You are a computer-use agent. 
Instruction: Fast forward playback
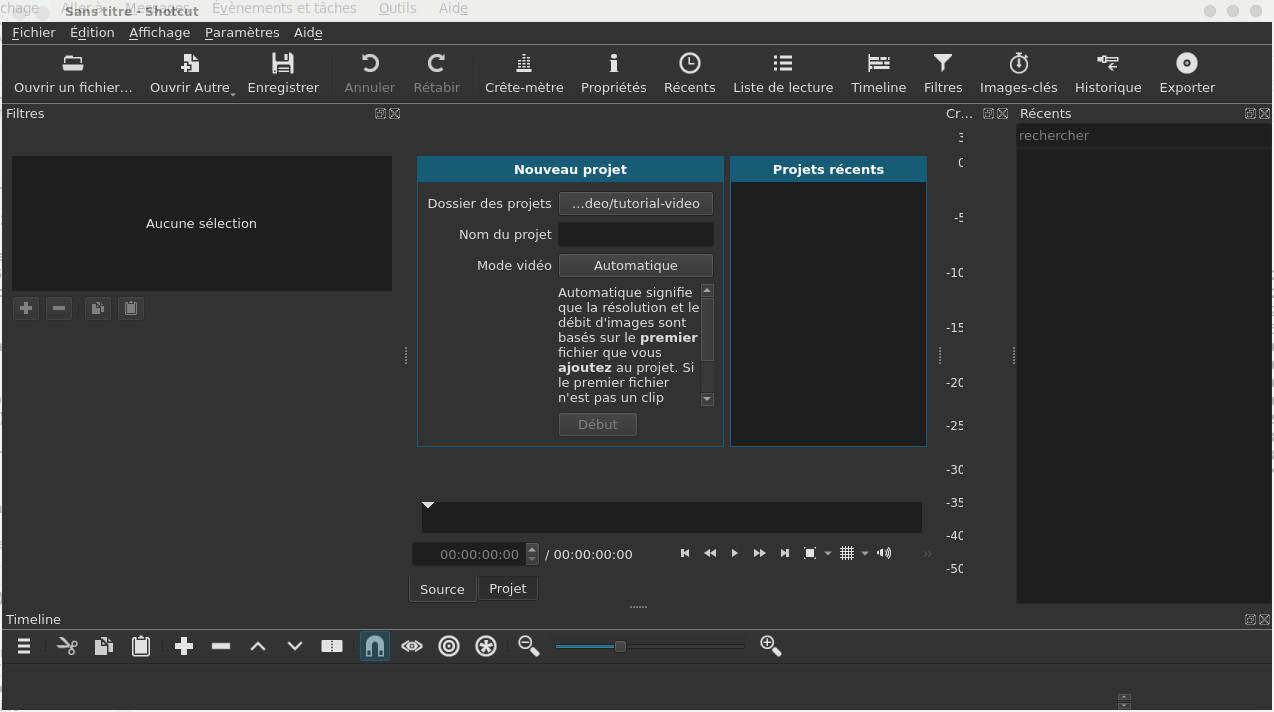[760, 553]
